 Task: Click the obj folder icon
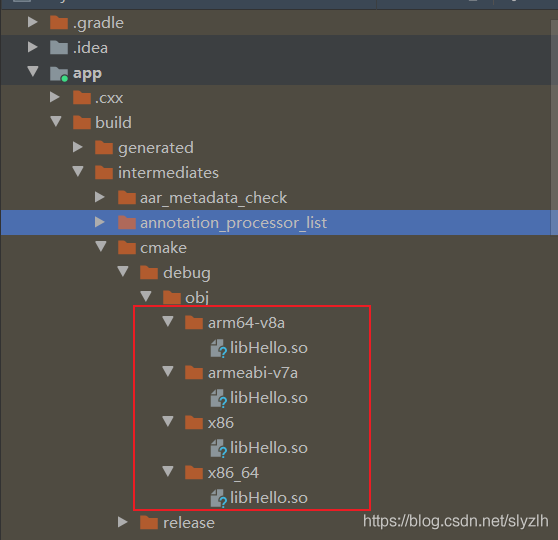click(172, 298)
